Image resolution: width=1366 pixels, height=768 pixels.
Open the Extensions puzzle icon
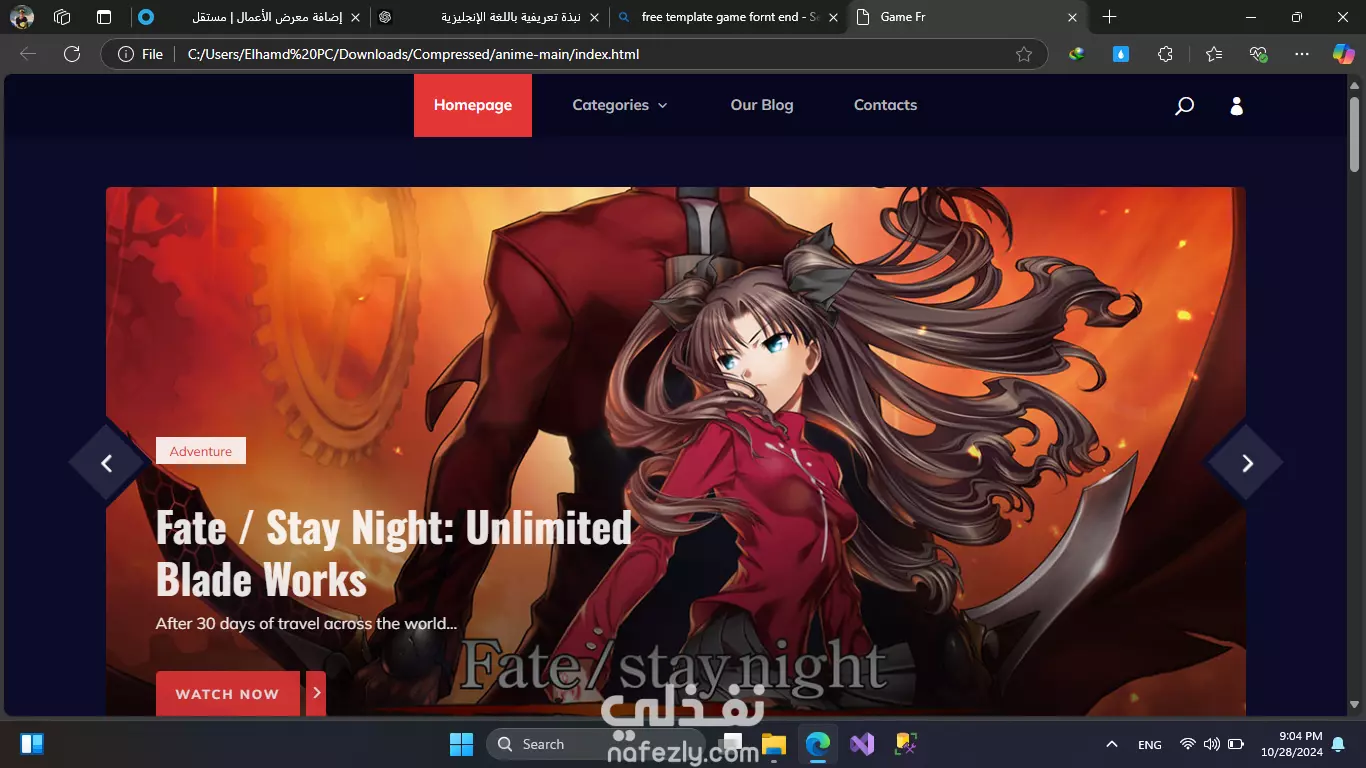coord(1166,54)
